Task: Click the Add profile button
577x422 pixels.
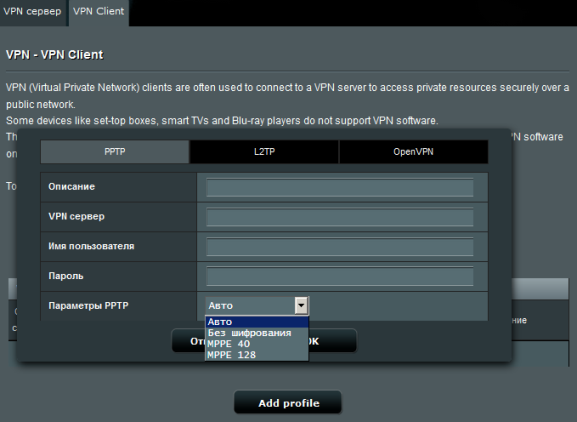Action: [288, 403]
